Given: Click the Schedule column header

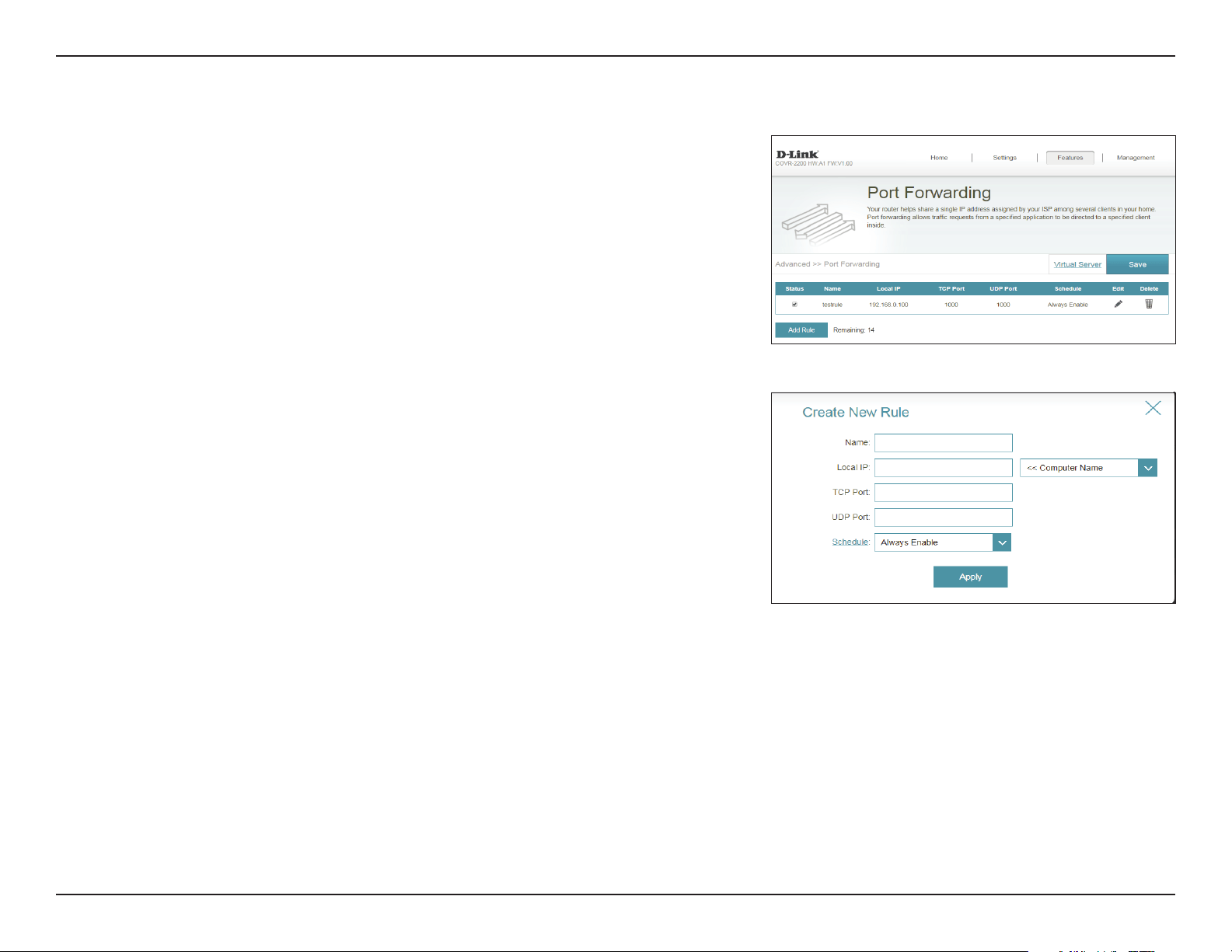Looking at the screenshot, I should point(1067,288).
